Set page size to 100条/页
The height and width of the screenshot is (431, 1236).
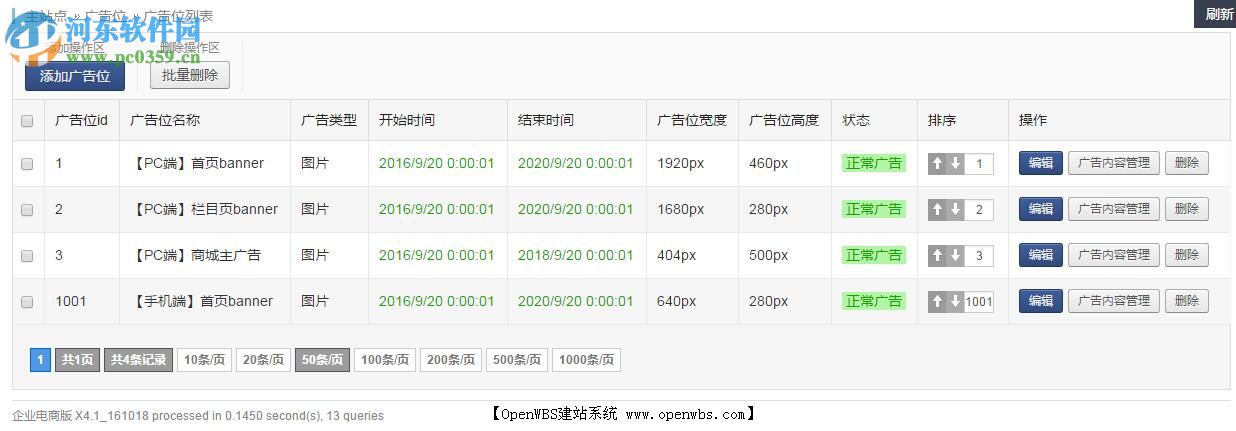click(x=385, y=360)
